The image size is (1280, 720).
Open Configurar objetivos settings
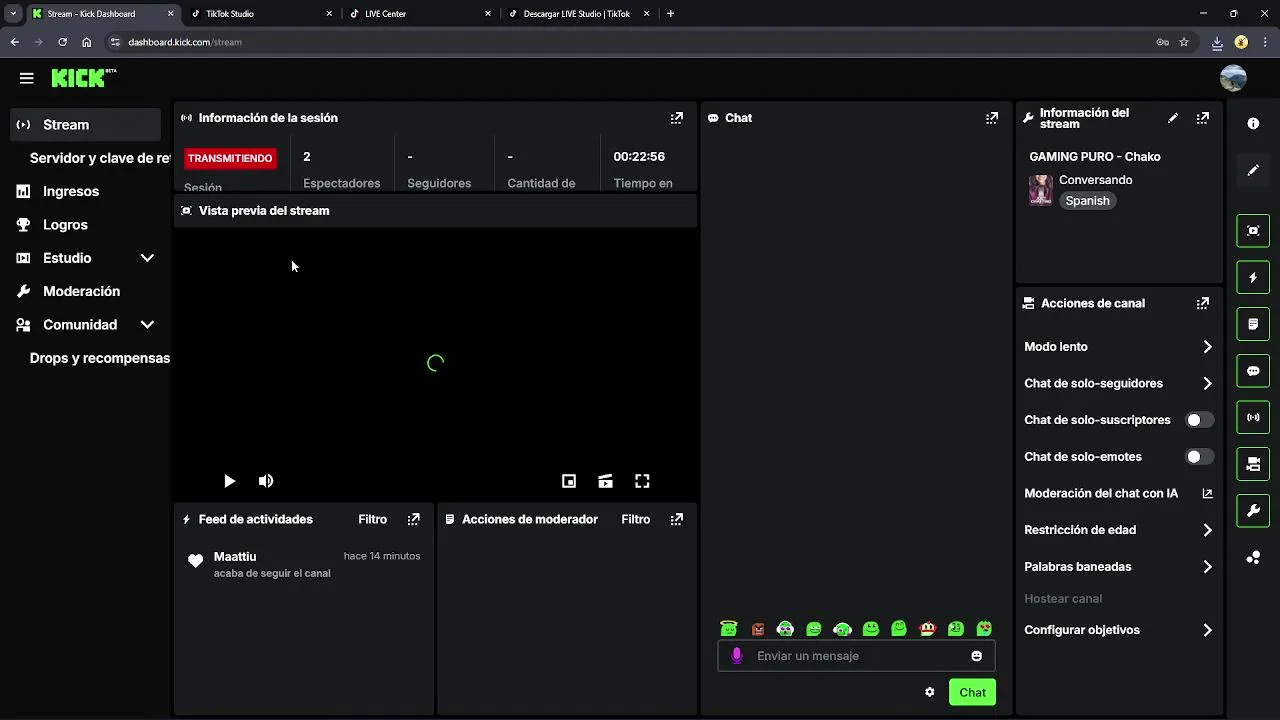(x=1118, y=630)
